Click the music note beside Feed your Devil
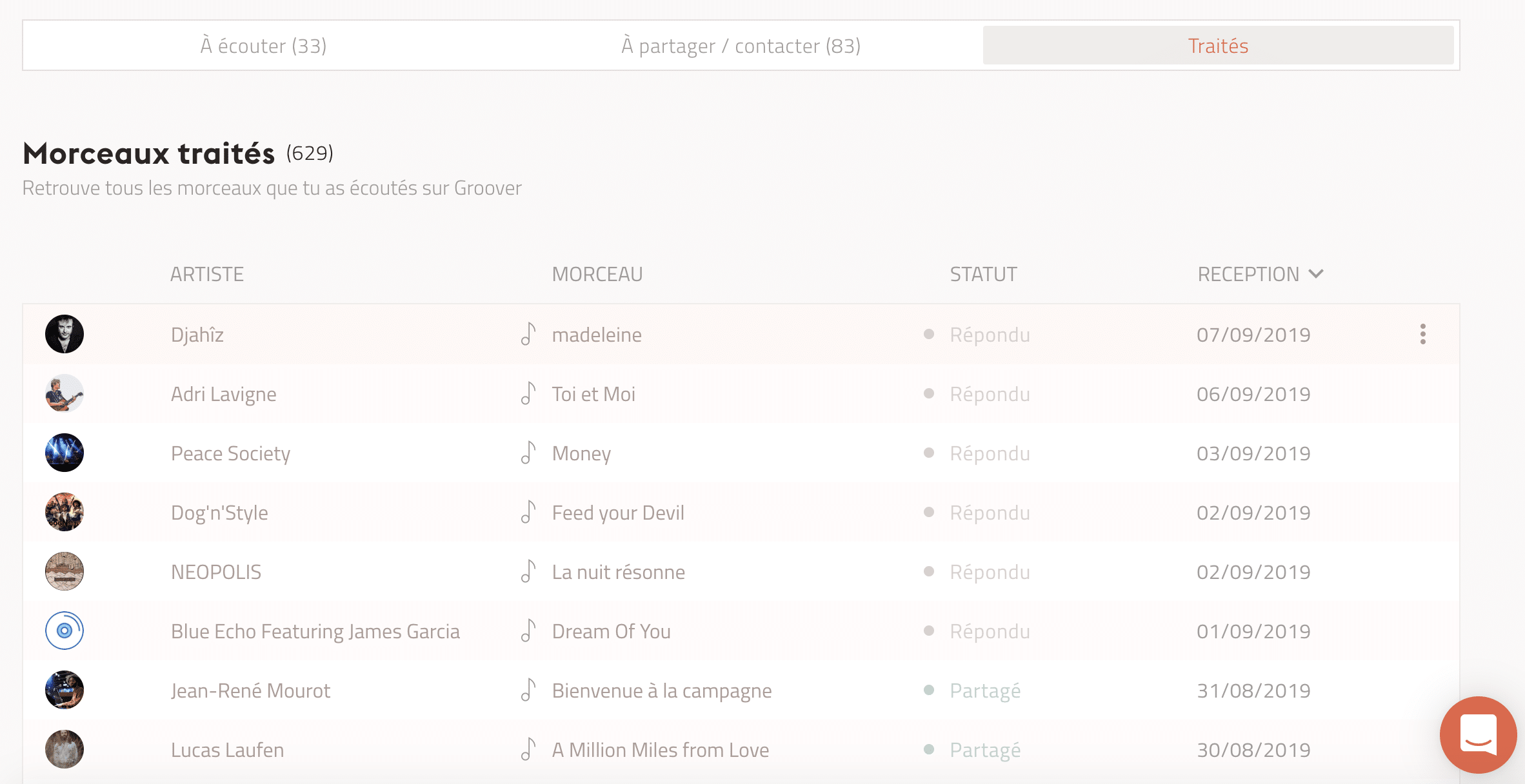 [x=528, y=512]
